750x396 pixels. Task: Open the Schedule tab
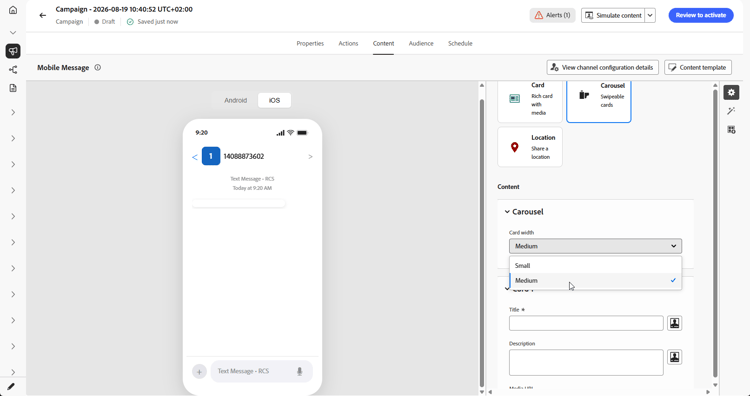pos(460,44)
